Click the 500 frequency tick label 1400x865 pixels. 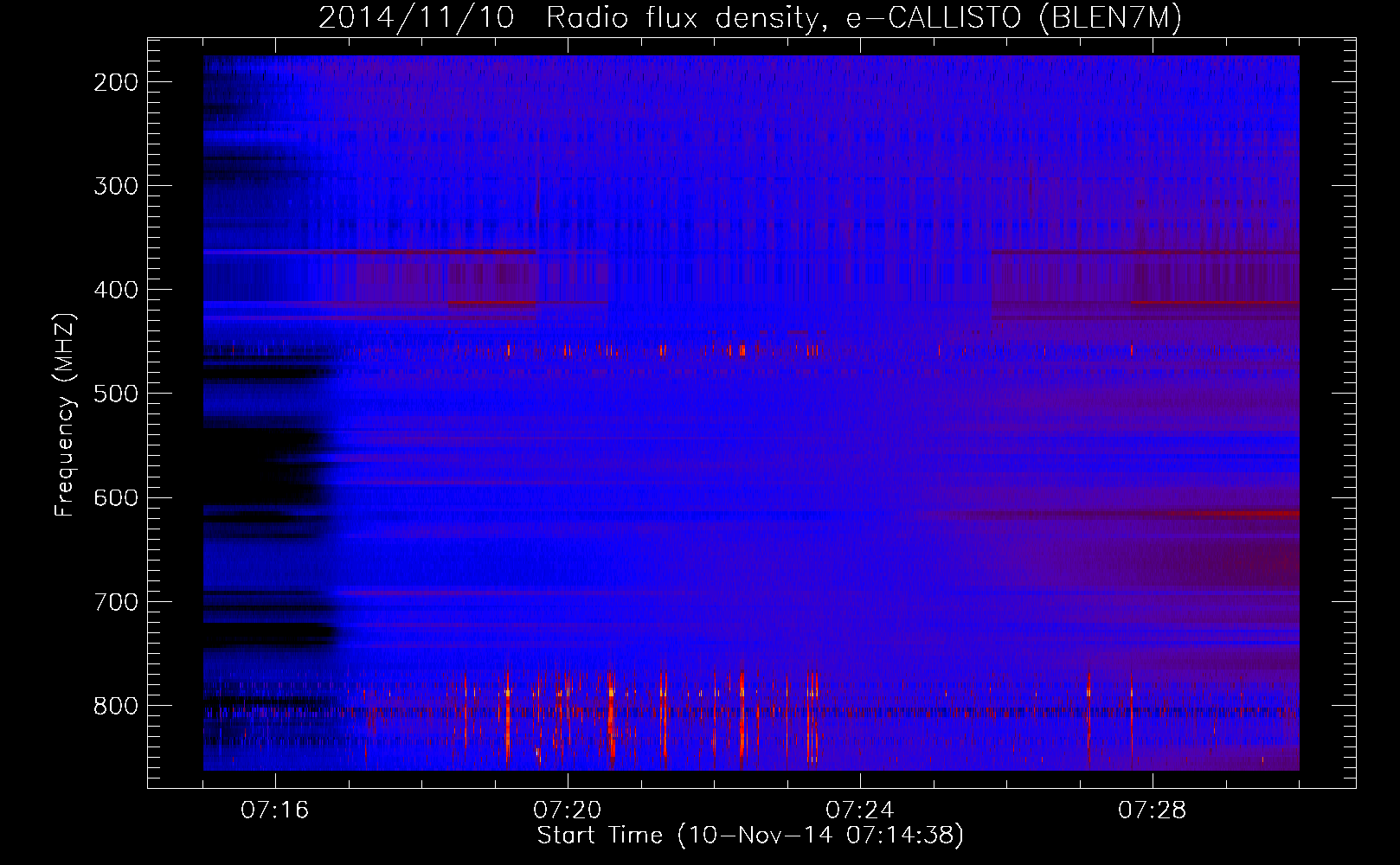(115, 394)
